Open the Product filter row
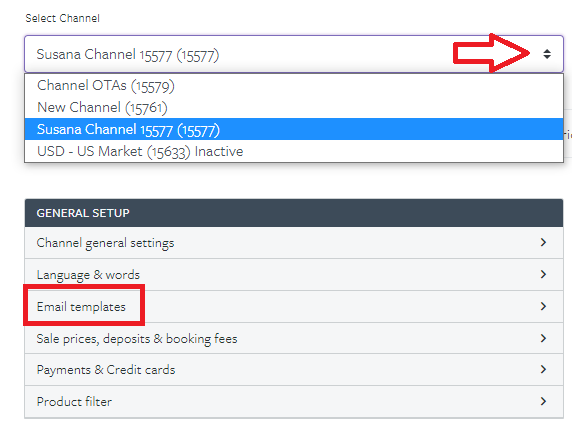The height and width of the screenshot is (445, 572). tap(294, 402)
